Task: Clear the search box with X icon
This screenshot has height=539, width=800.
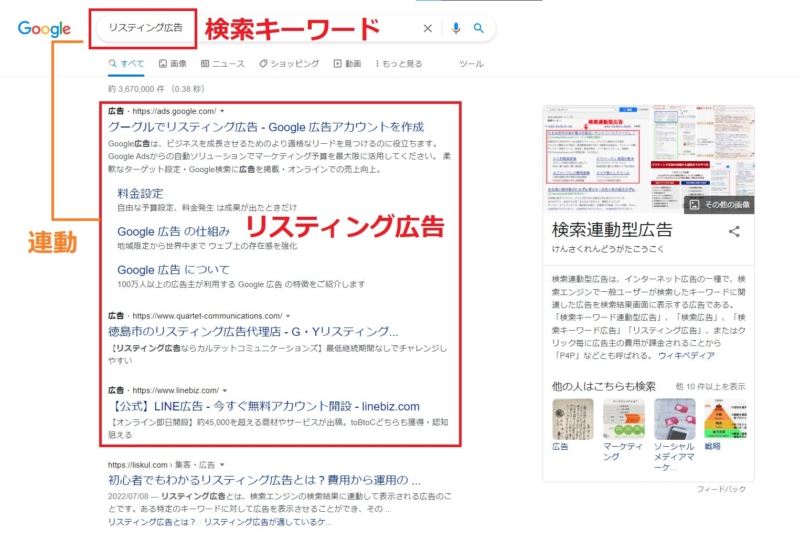Action: click(428, 28)
